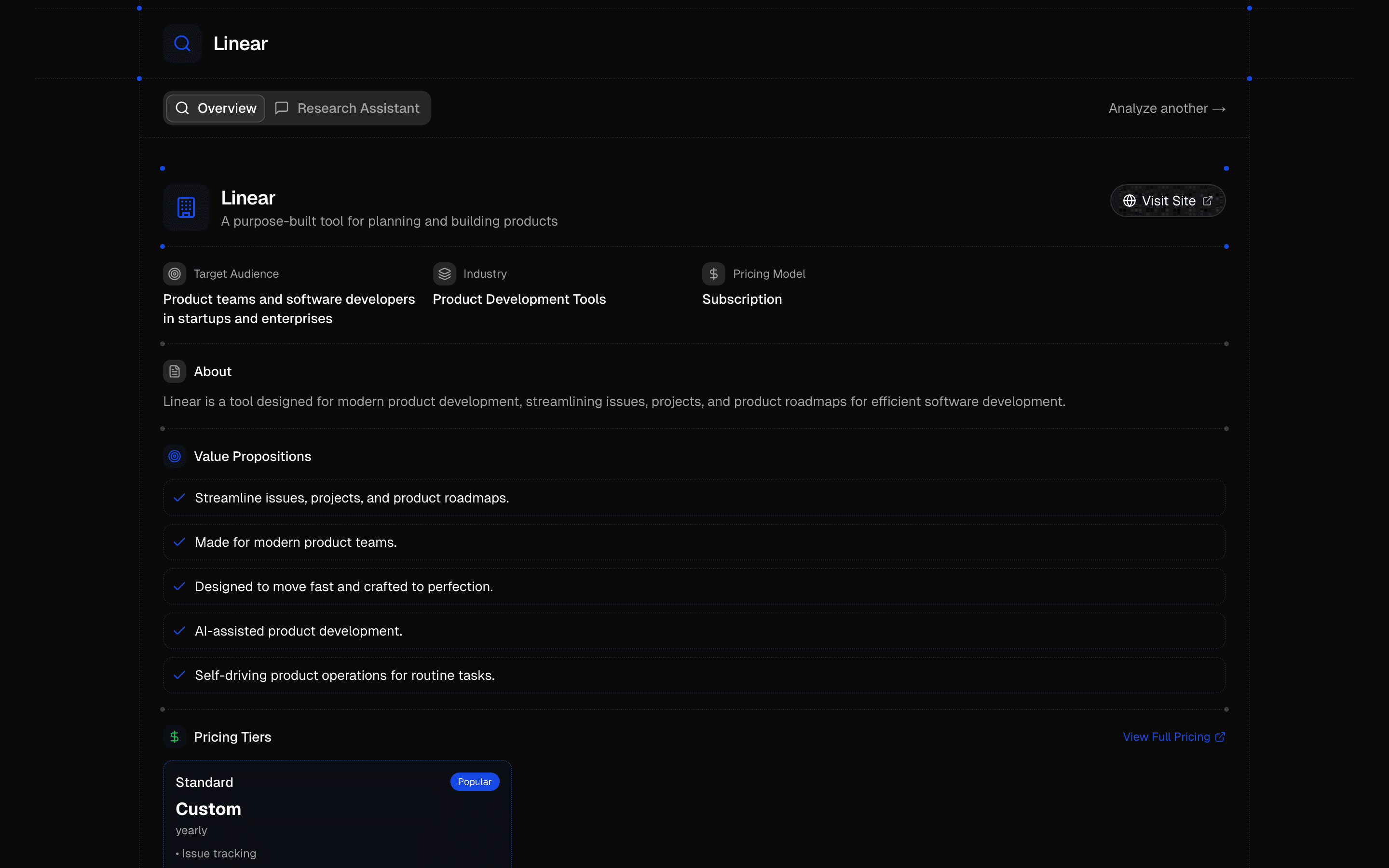Screen dimensions: 1389x868
Task: Toggle the checkmark next to AI-assisted product development
Action: (179, 630)
